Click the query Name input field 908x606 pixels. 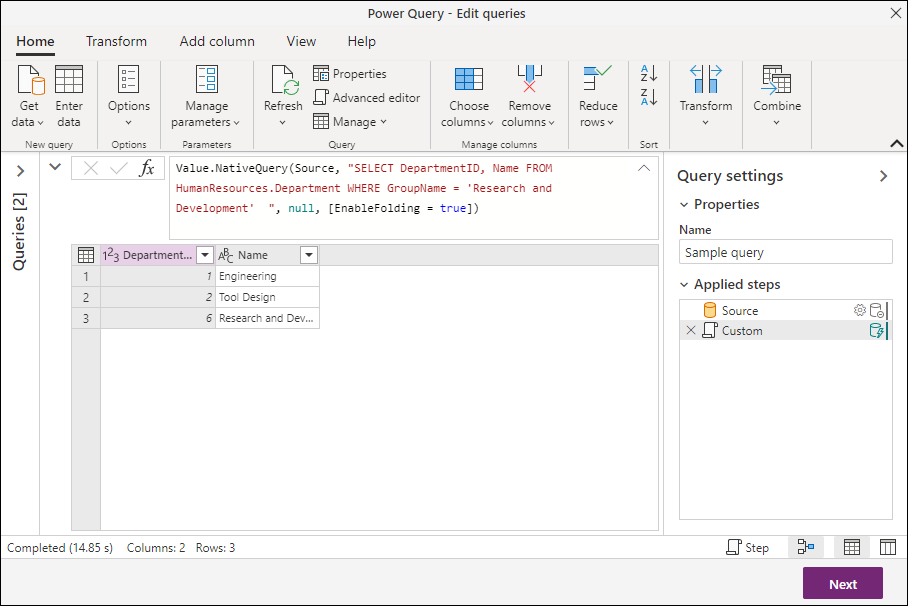point(785,253)
